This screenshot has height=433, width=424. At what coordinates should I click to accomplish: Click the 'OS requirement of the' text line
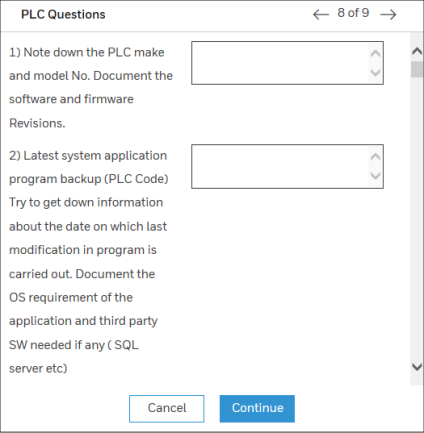[71, 297]
